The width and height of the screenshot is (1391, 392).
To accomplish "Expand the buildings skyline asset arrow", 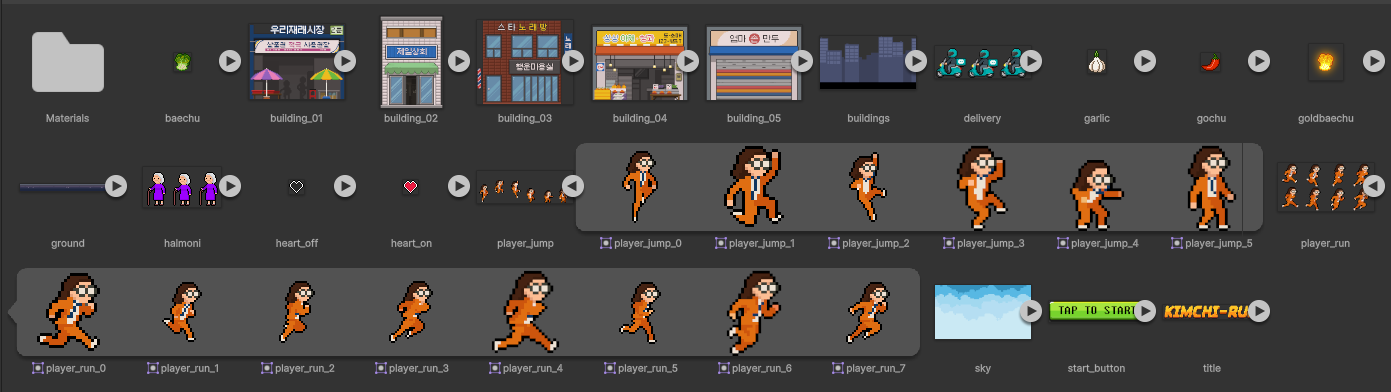I will (916, 62).
